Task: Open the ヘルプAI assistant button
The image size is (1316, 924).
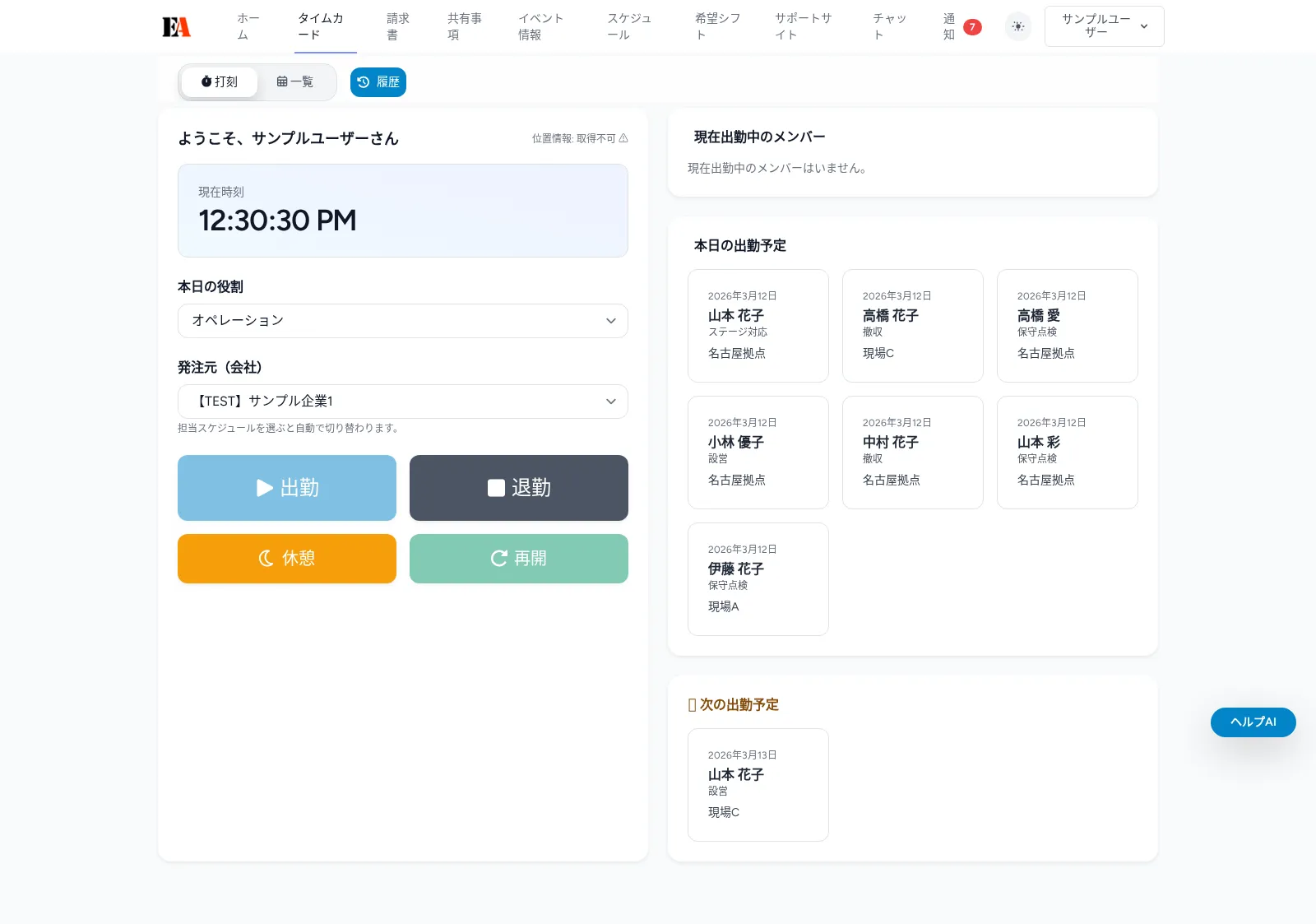Action: [1253, 722]
